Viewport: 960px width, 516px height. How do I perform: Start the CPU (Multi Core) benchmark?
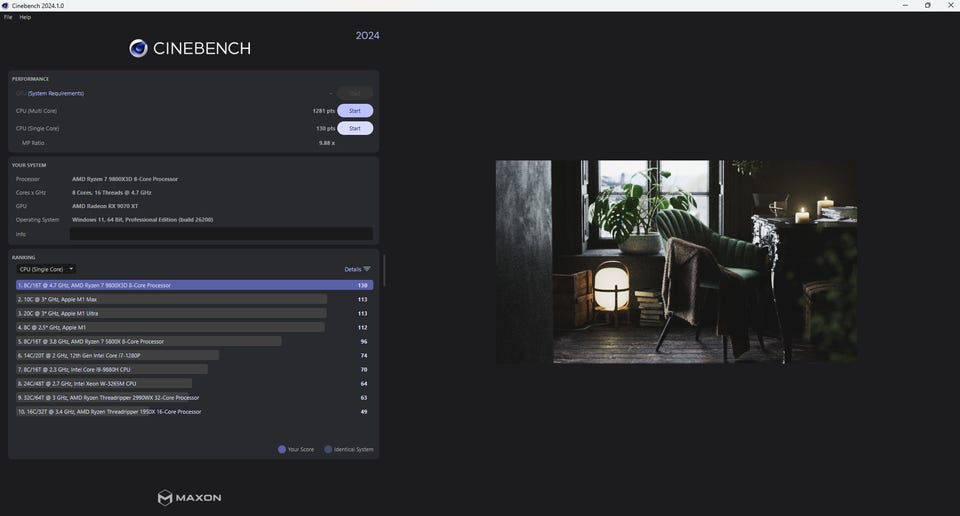coord(354,111)
